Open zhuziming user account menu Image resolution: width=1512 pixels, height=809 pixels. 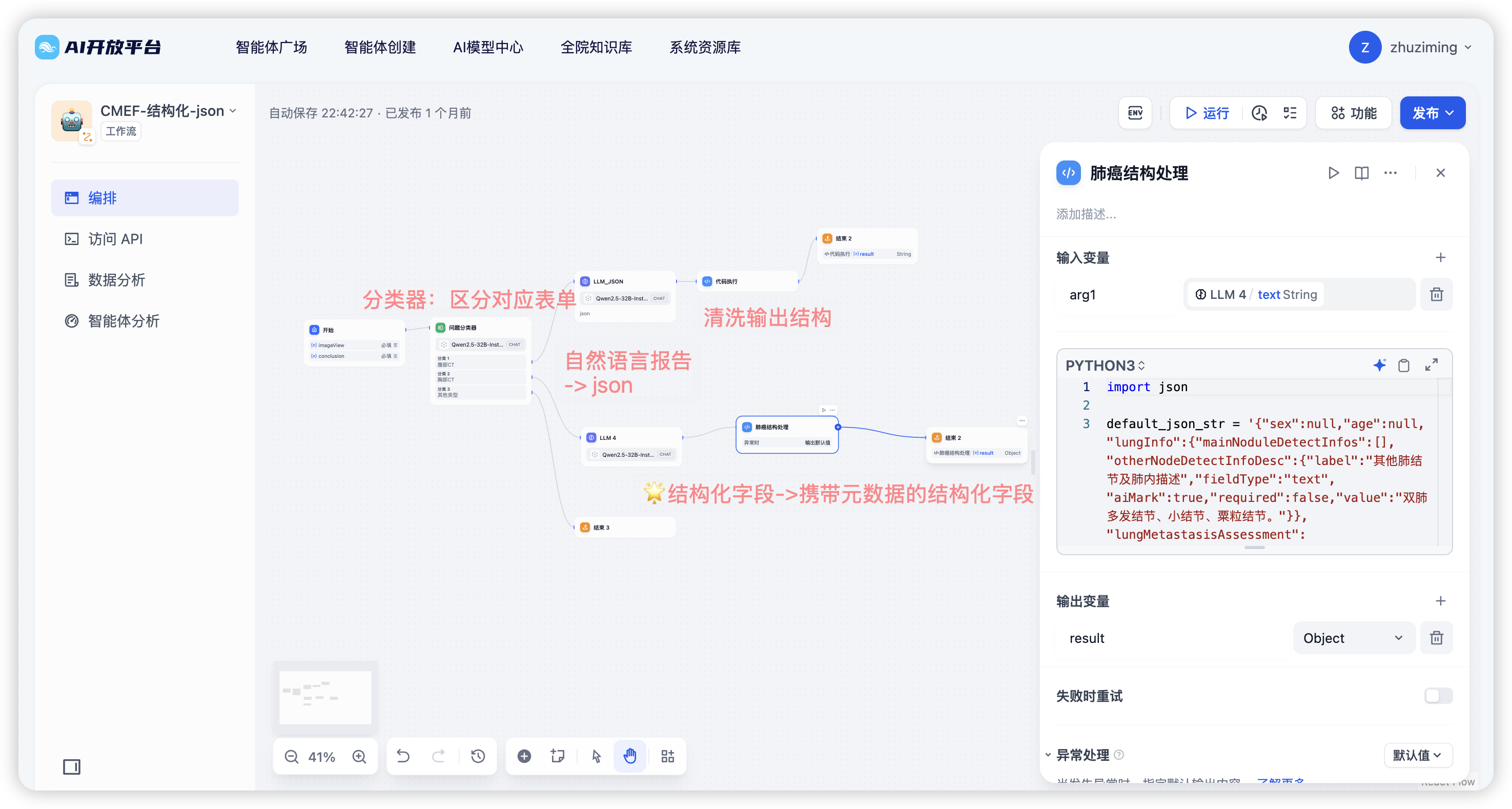[x=1411, y=47]
